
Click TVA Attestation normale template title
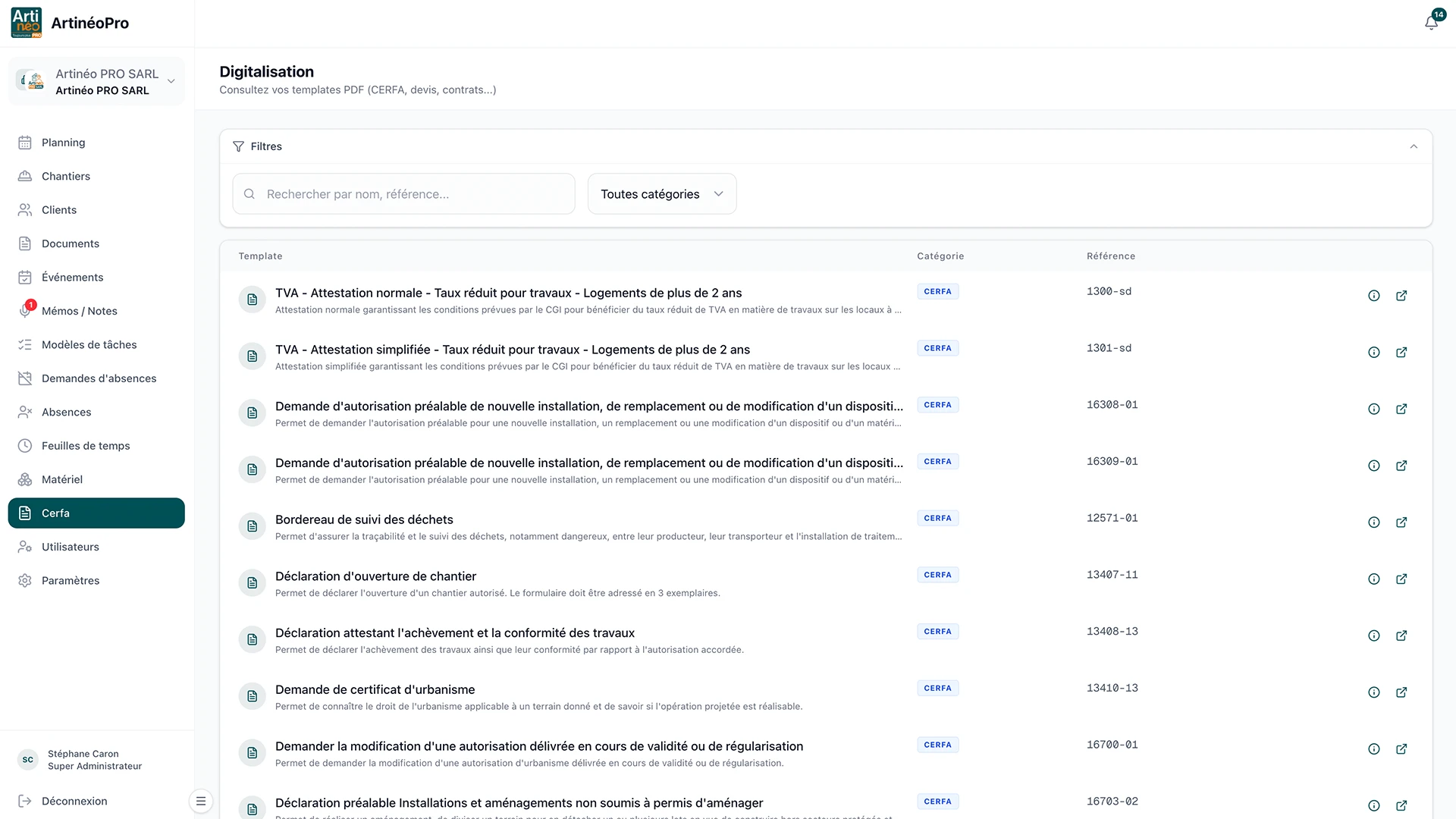coord(508,293)
